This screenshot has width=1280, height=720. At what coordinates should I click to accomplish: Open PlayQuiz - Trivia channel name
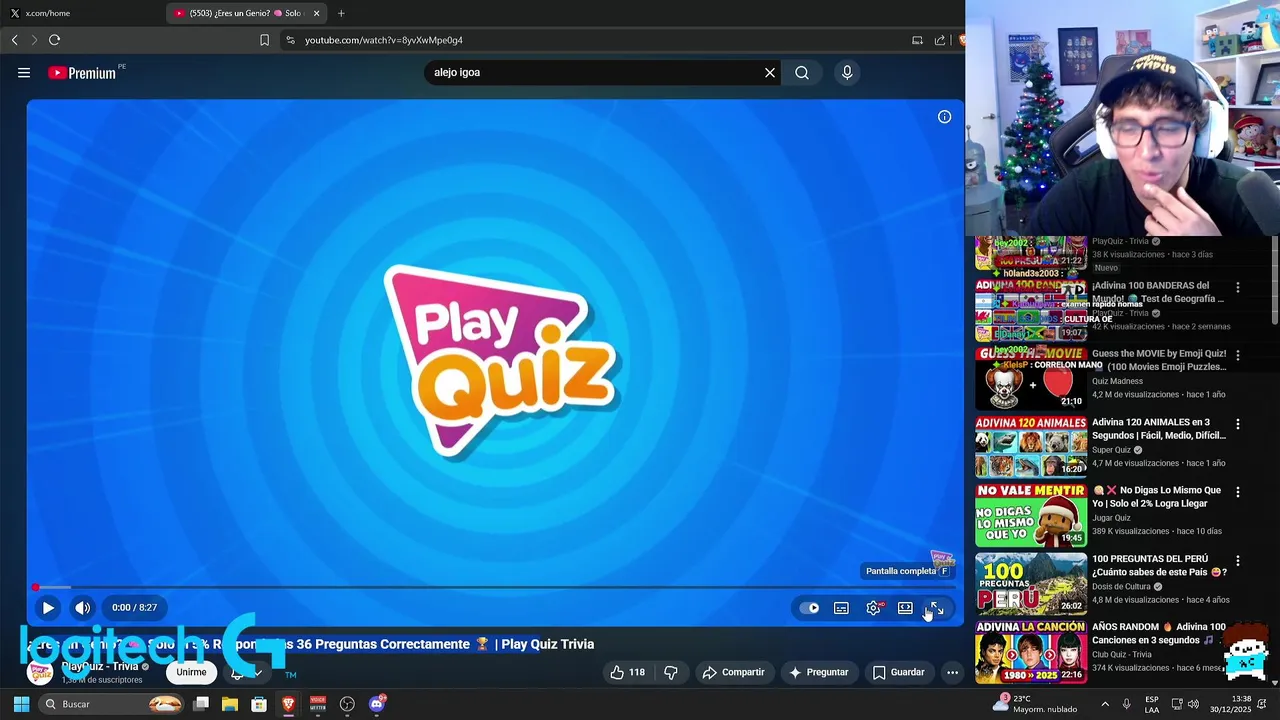(x=100, y=667)
